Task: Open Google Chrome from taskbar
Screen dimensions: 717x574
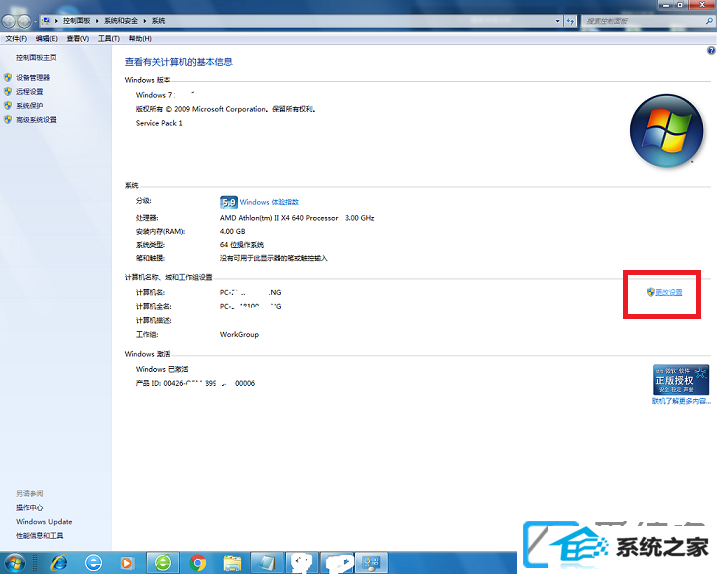Action: (x=198, y=563)
